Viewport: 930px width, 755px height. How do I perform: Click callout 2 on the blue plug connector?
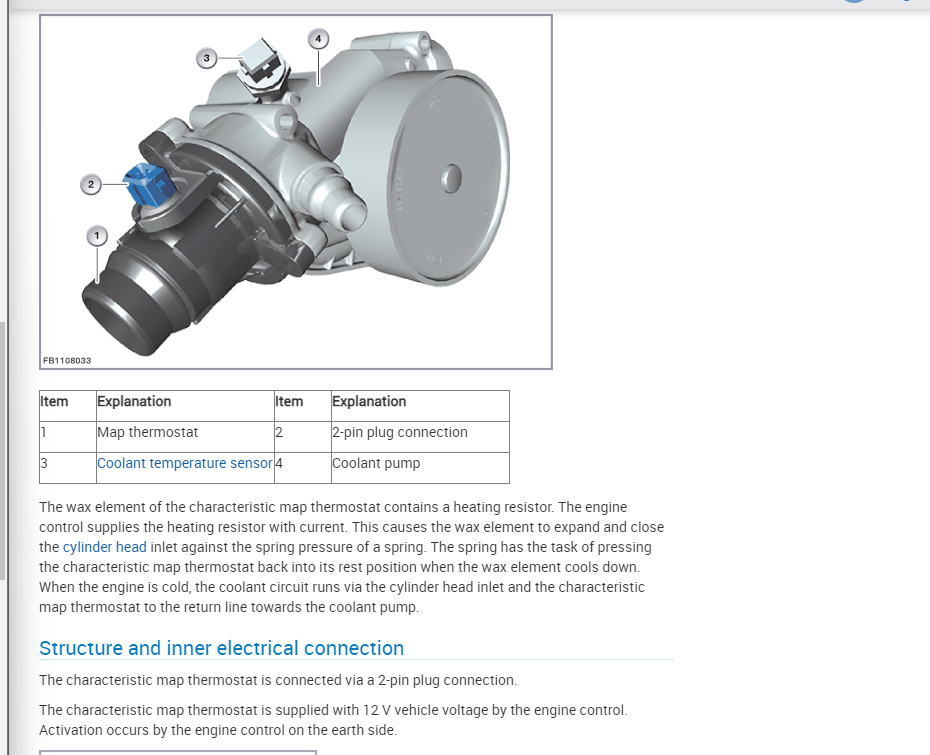[90, 184]
